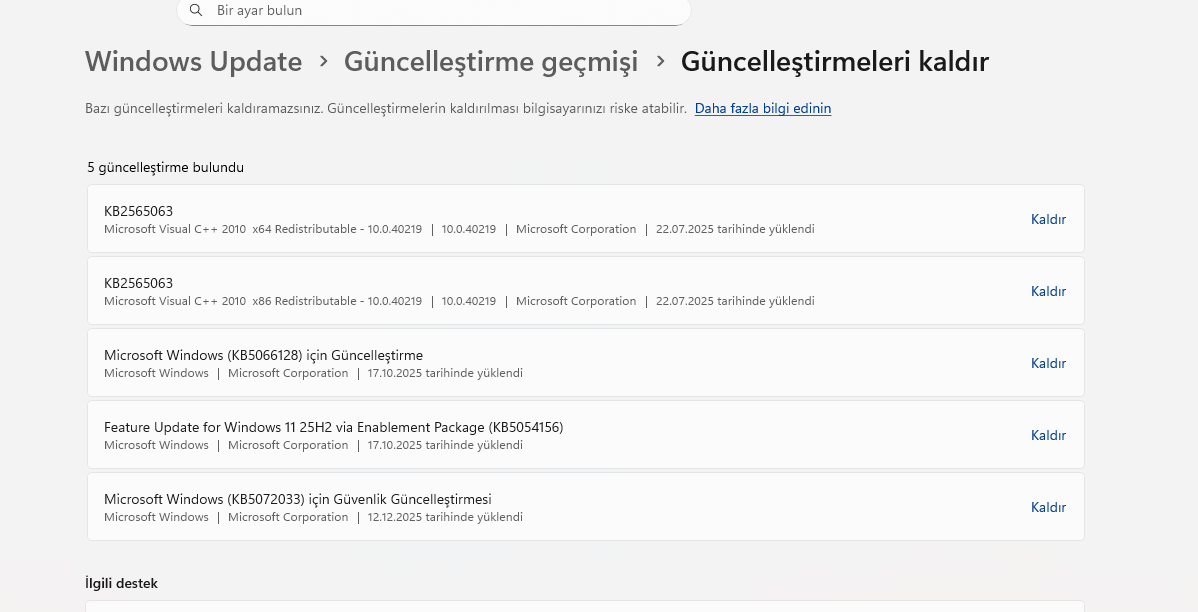Select 'Feature Update for Windows 11 25H2' title
This screenshot has height=612, width=1198.
click(x=334, y=427)
